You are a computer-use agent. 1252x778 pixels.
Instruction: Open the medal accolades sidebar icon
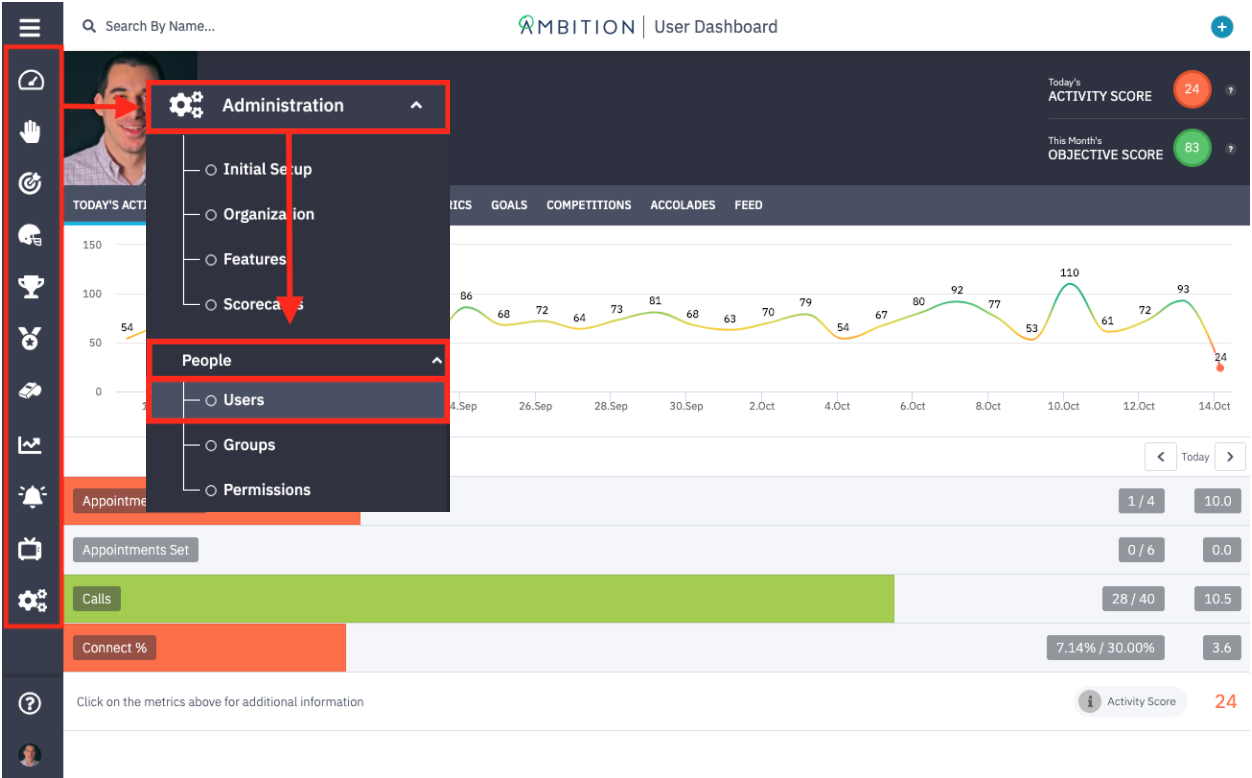pyautogui.click(x=31, y=339)
